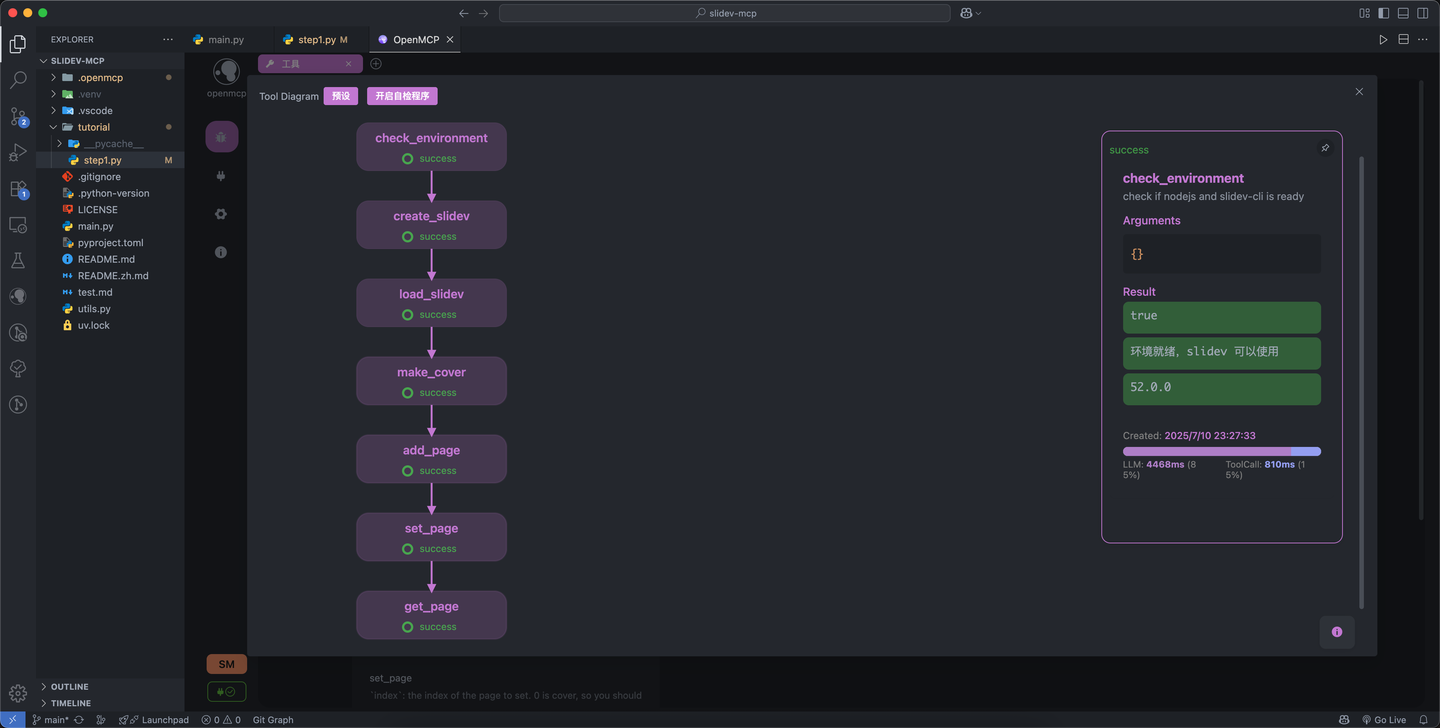Split the editor layout icon
1440x728 pixels.
click(x=1403, y=40)
